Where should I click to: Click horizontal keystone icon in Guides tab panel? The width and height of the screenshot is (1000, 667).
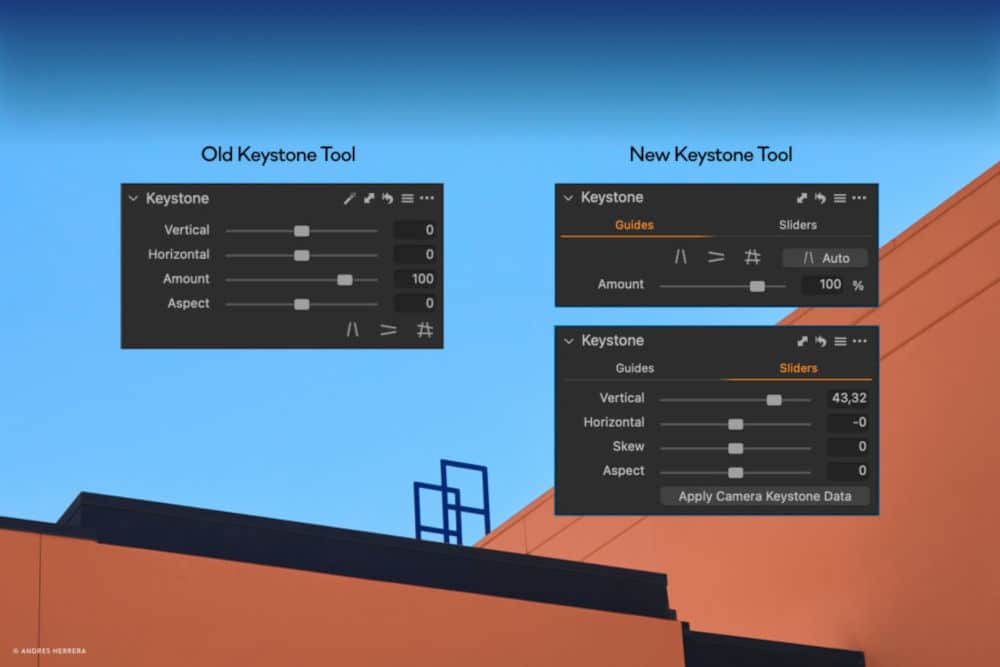pyautogui.click(x=716, y=257)
